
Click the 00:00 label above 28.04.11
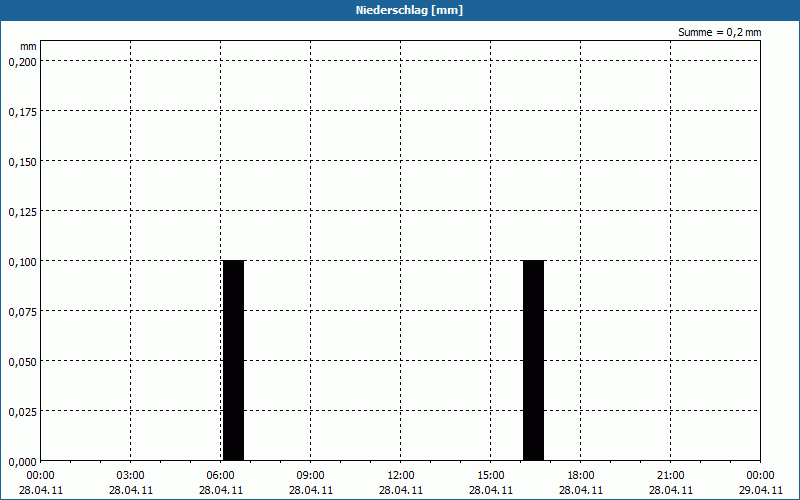(41, 475)
